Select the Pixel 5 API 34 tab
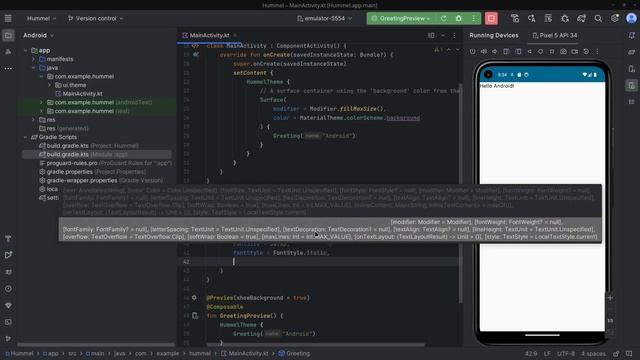This screenshot has height=360, width=640. coord(555,36)
